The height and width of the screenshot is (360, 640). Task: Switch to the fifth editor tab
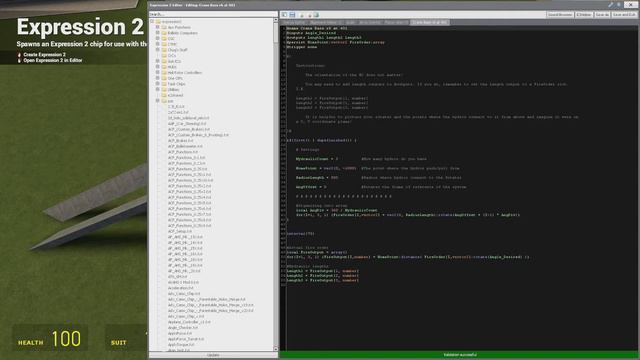pyautogui.click(x=396, y=22)
